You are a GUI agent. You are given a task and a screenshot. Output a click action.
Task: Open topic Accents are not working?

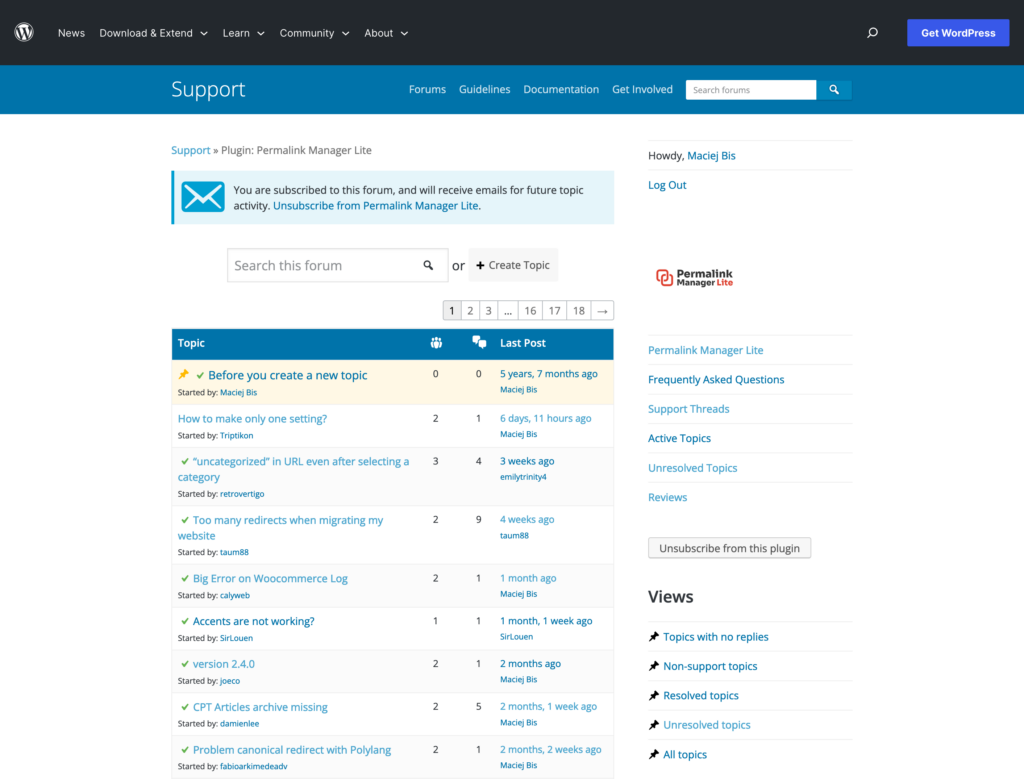[253, 621]
